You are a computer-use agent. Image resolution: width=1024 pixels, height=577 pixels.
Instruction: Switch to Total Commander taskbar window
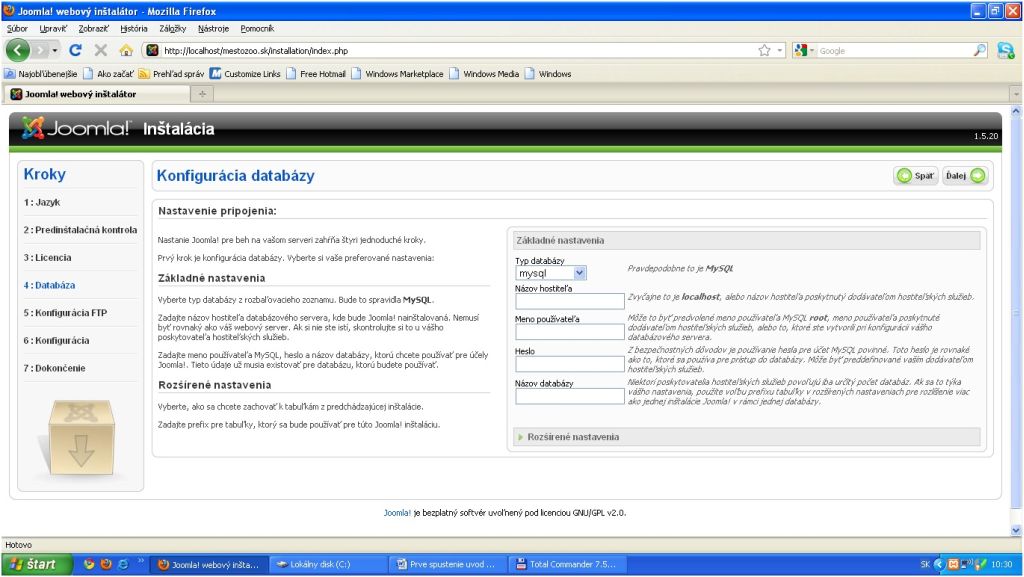(567, 565)
